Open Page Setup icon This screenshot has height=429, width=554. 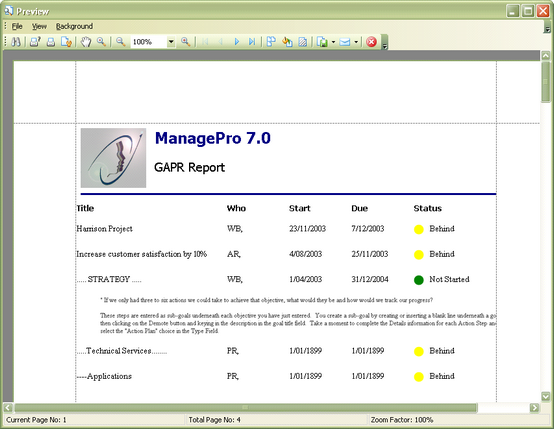pyautogui.click(x=66, y=42)
